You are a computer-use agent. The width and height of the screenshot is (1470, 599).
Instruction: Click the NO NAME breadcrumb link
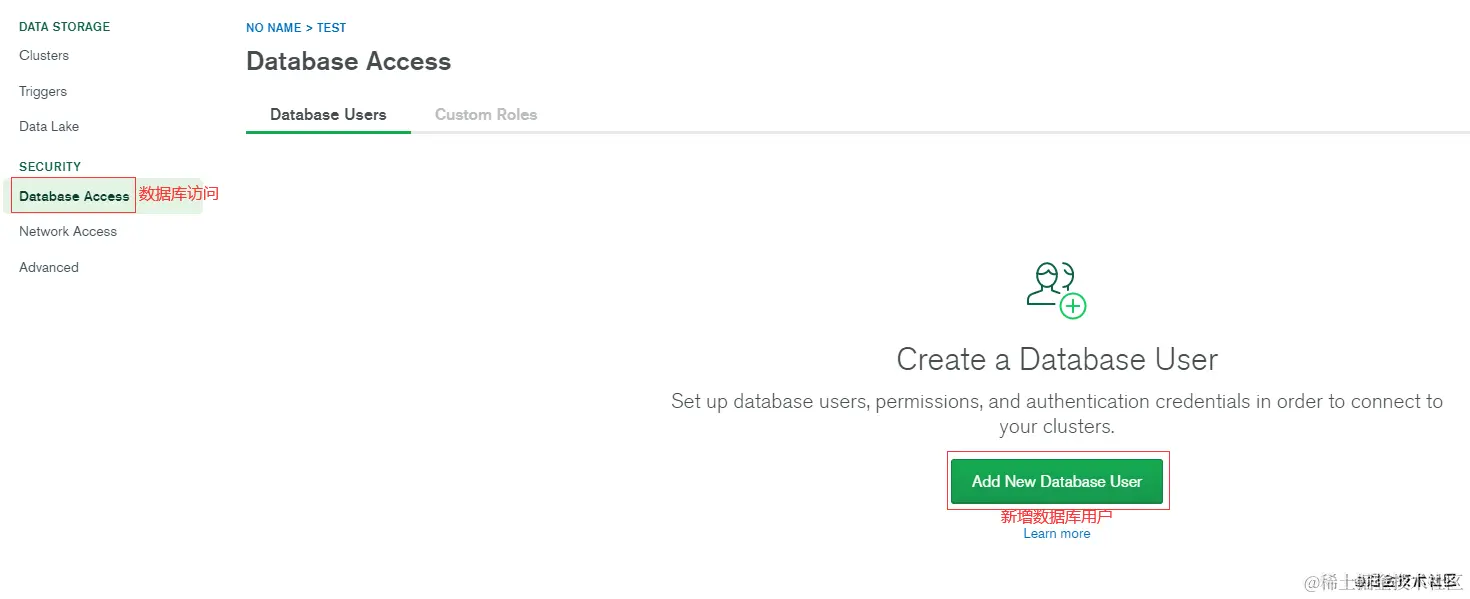pos(273,28)
